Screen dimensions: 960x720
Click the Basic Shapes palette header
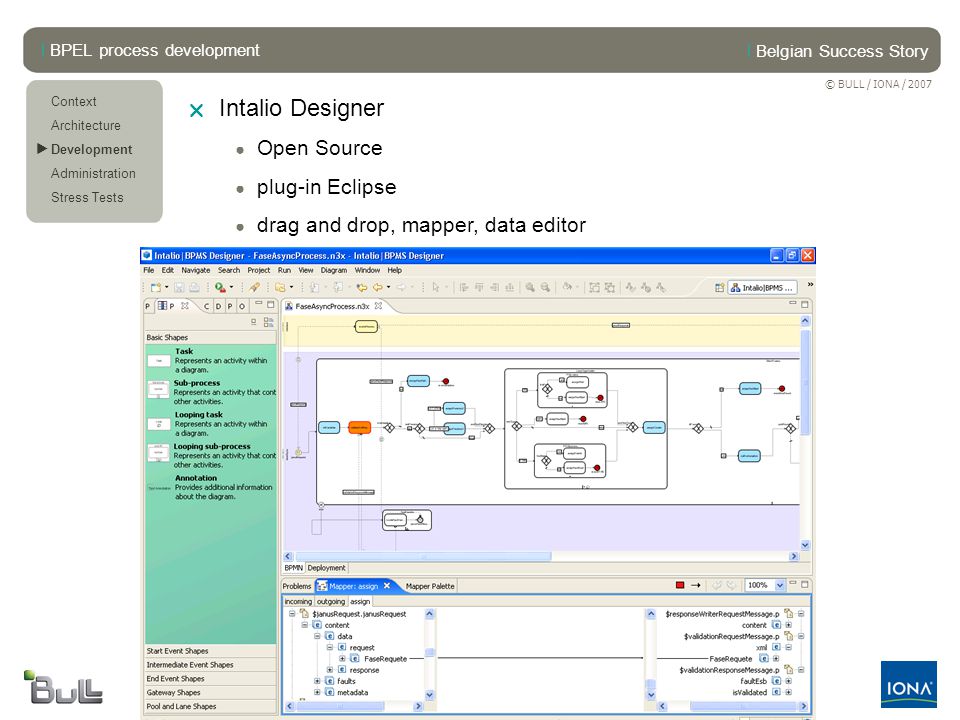[211, 337]
